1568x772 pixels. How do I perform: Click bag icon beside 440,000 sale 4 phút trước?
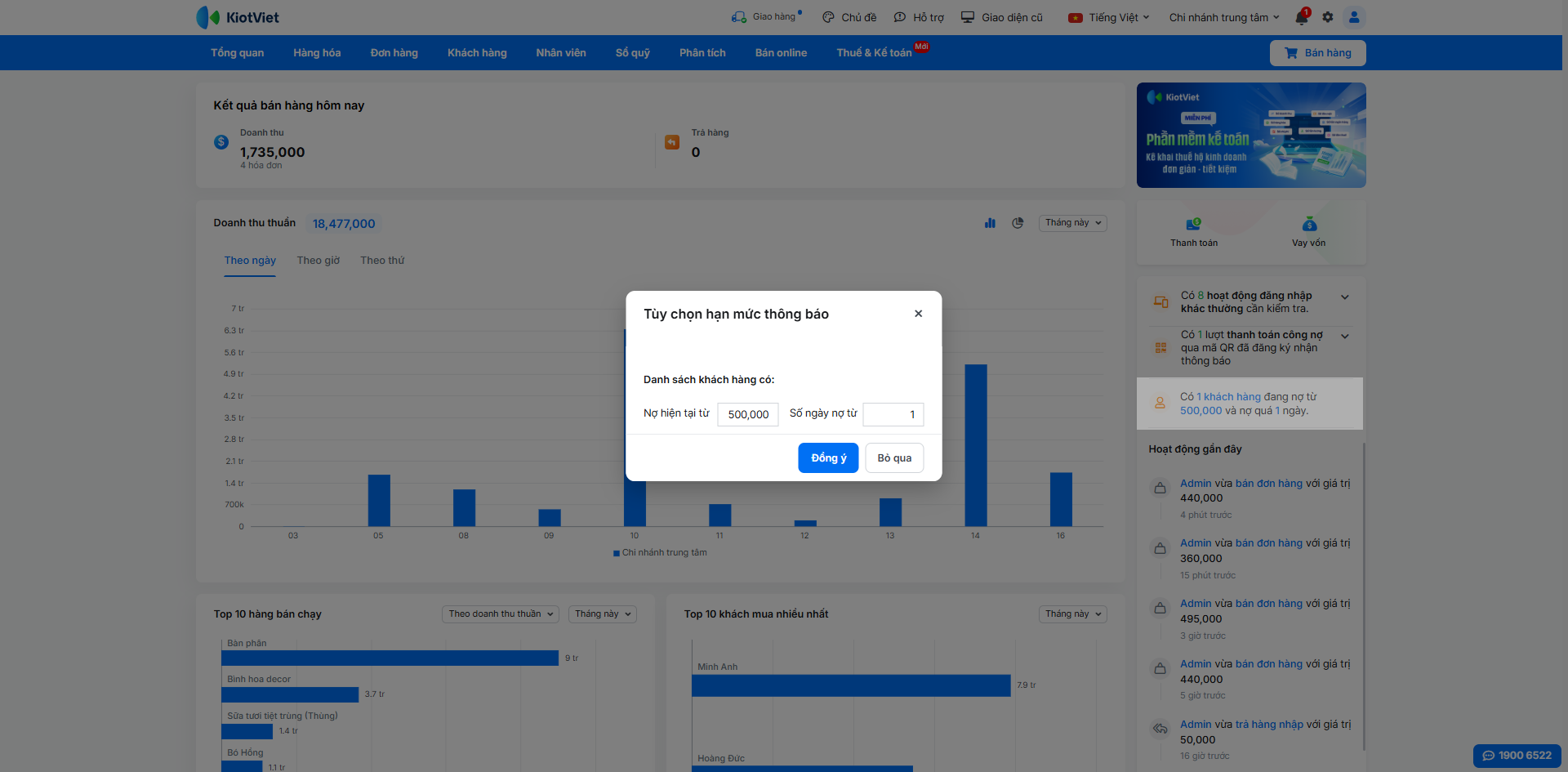pyautogui.click(x=1160, y=489)
